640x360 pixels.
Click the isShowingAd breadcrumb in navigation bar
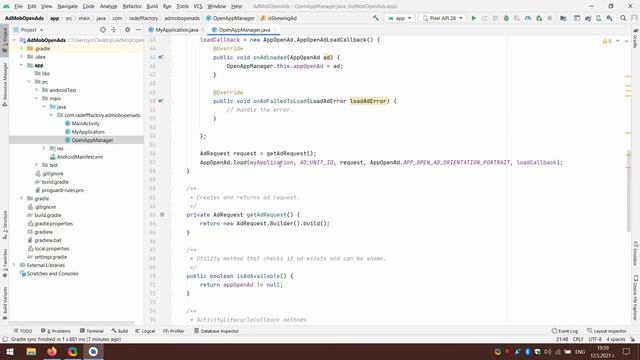(x=278, y=18)
